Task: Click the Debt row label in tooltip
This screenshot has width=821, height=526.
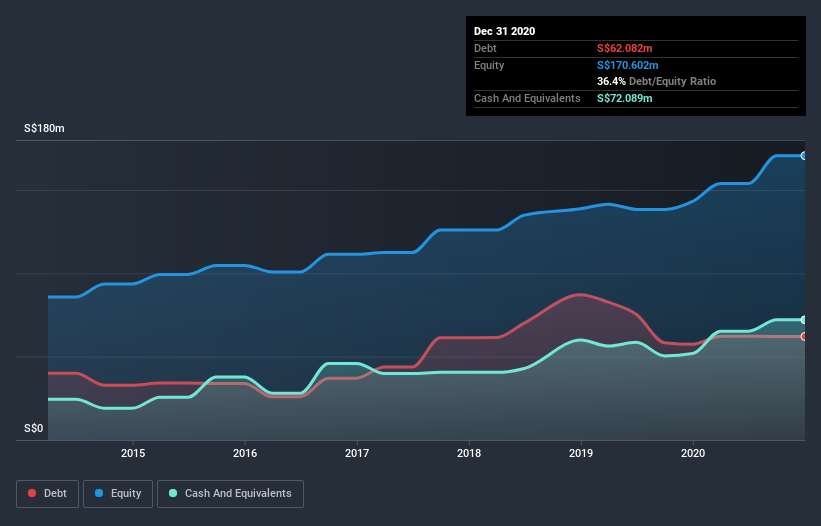Action: pyautogui.click(x=485, y=48)
